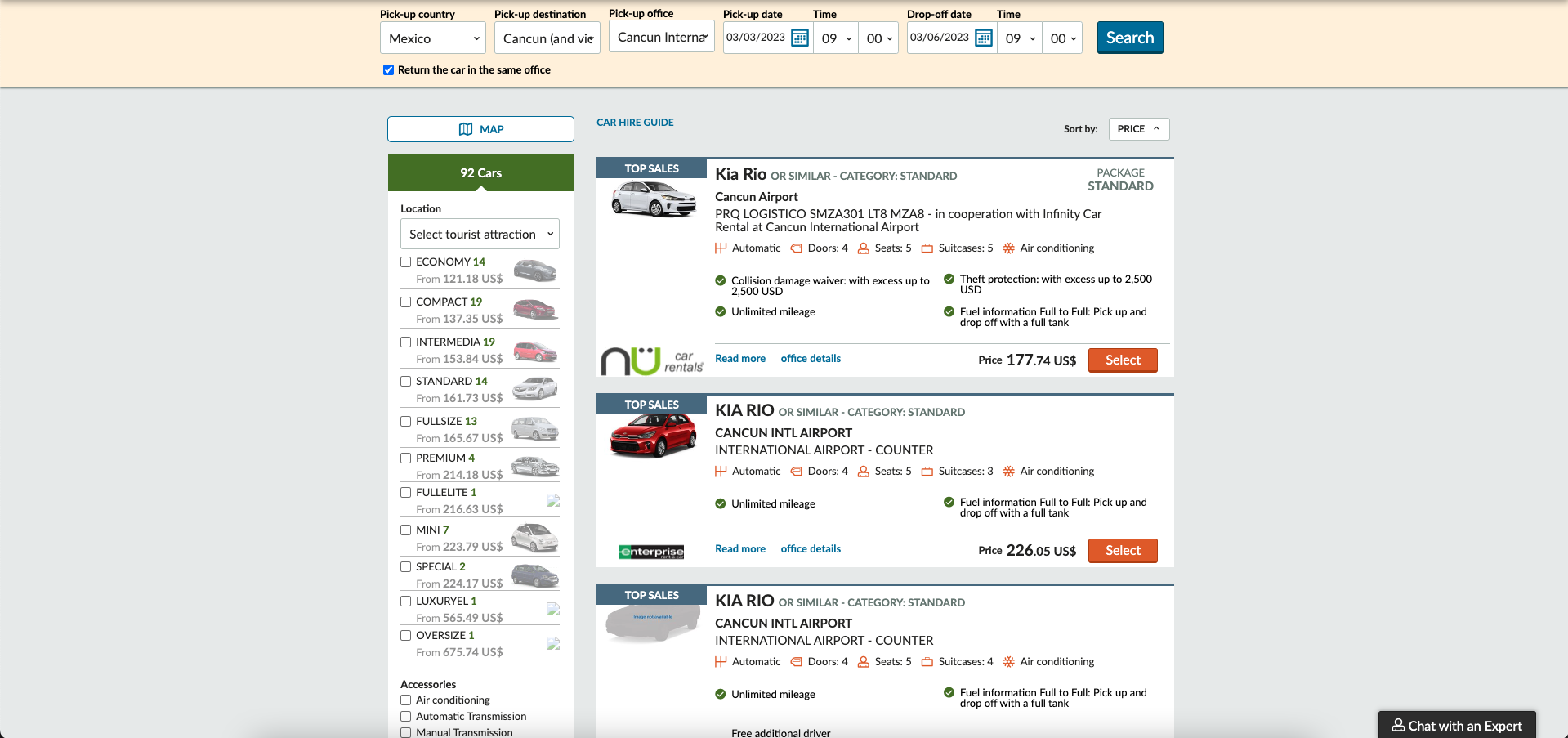Open the drop-off date calendar icon
Screen dimensions: 1568x738
click(984, 38)
